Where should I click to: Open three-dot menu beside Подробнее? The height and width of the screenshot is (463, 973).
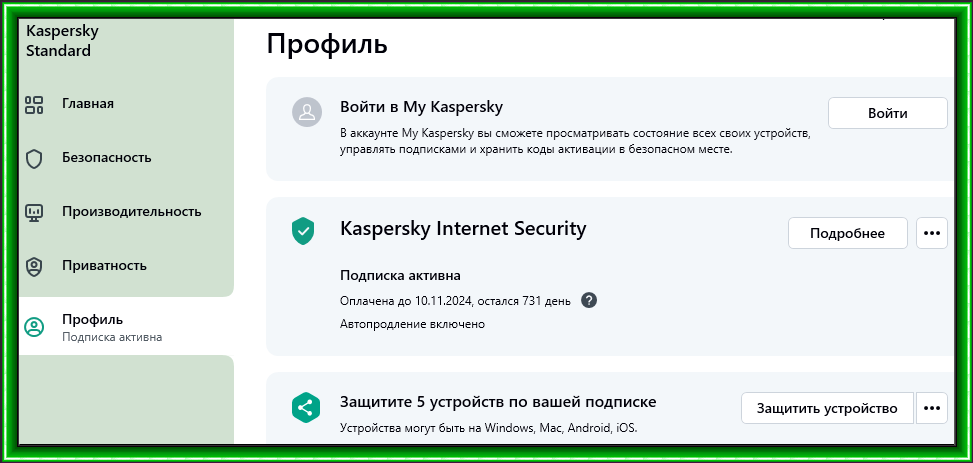931,233
